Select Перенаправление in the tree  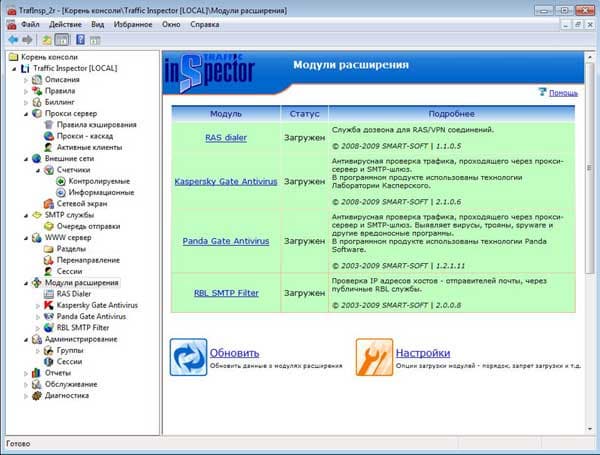coord(88,260)
